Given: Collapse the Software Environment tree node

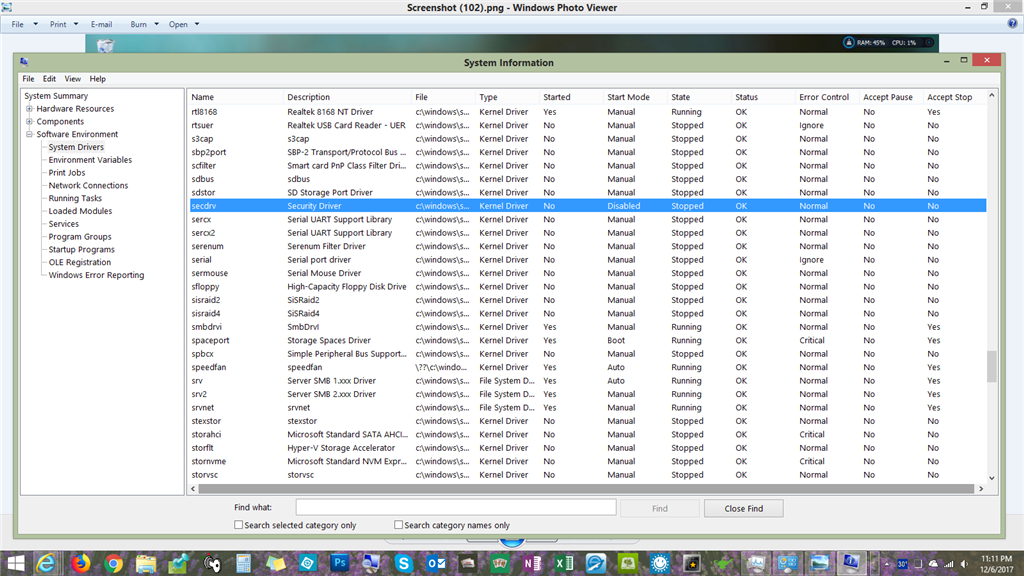Looking at the screenshot, I should tap(29, 134).
